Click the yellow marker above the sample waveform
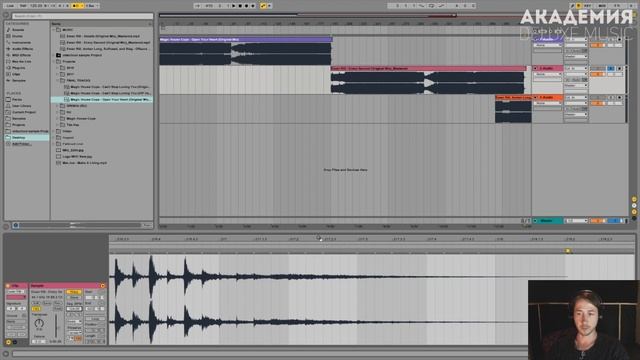Image resolution: width=640 pixels, height=360 pixels. click(x=567, y=251)
